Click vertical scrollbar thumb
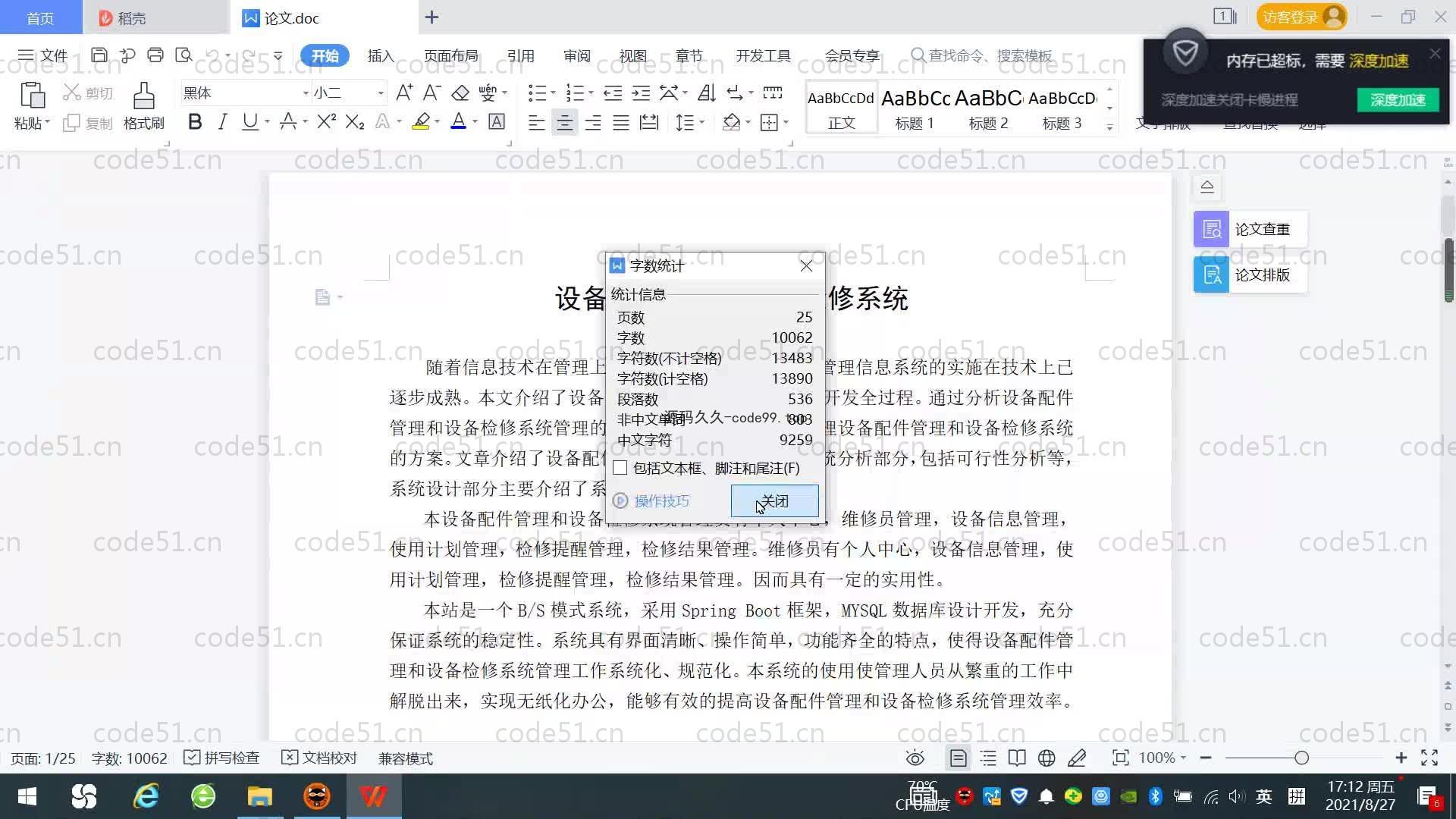 [x=1448, y=269]
